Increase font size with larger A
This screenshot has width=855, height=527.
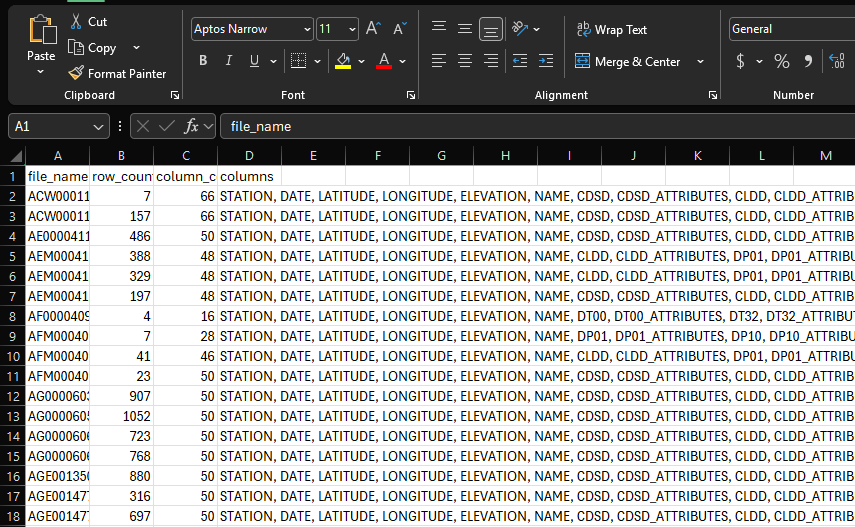pyautogui.click(x=374, y=28)
